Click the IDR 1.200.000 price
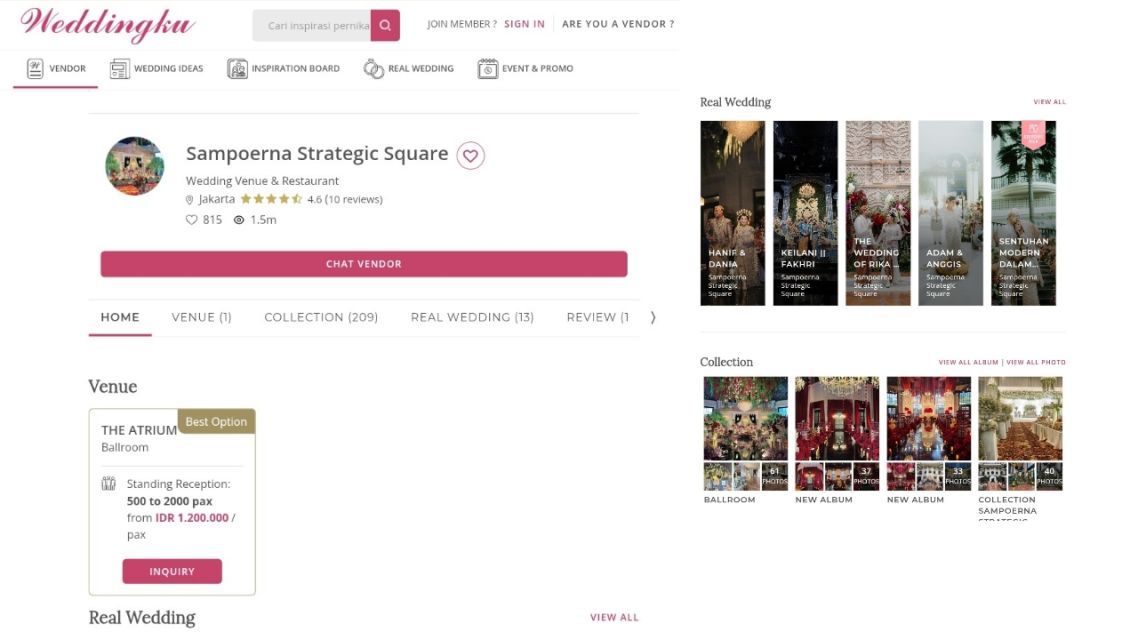The width and height of the screenshot is (1138, 640). (192, 518)
